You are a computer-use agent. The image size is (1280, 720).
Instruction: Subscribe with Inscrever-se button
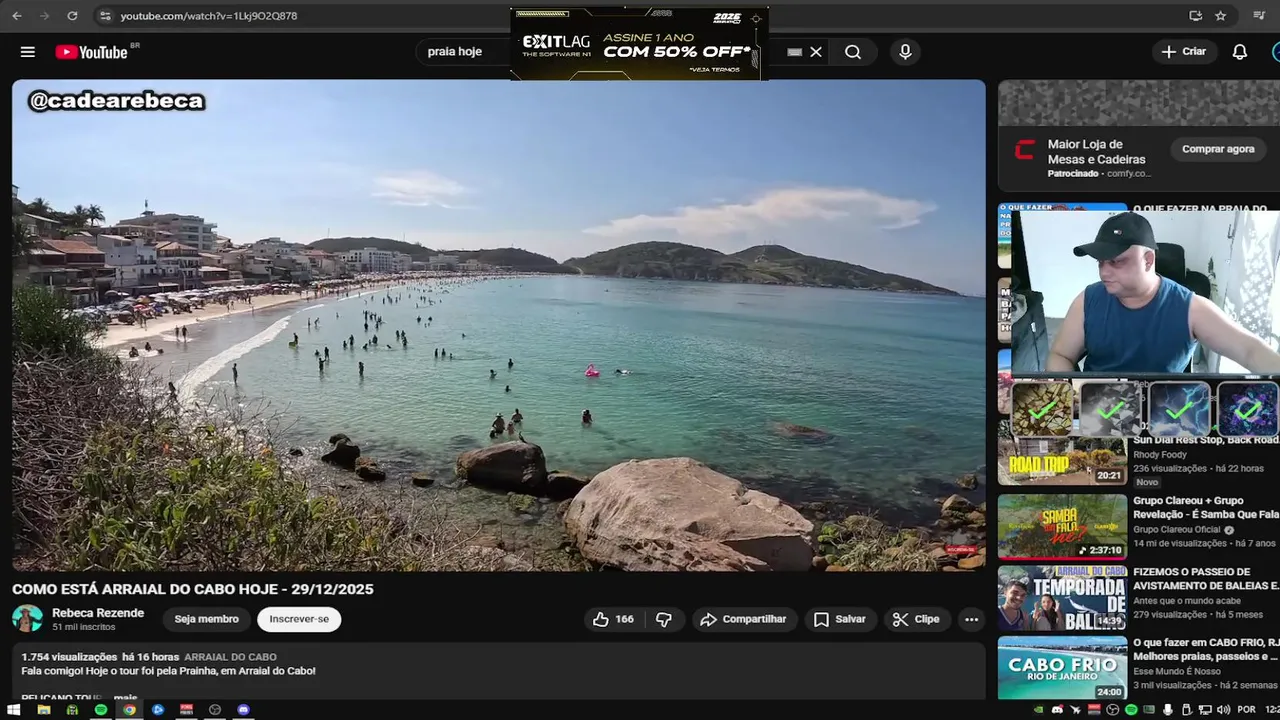(x=299, y=619)
